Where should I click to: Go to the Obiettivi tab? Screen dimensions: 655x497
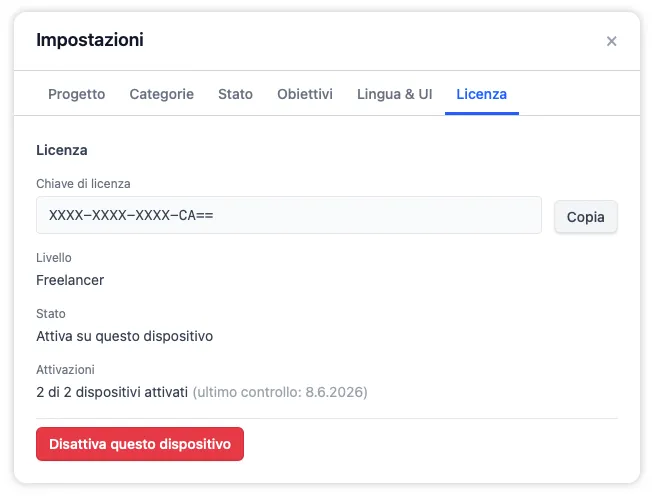coord(305,94)
